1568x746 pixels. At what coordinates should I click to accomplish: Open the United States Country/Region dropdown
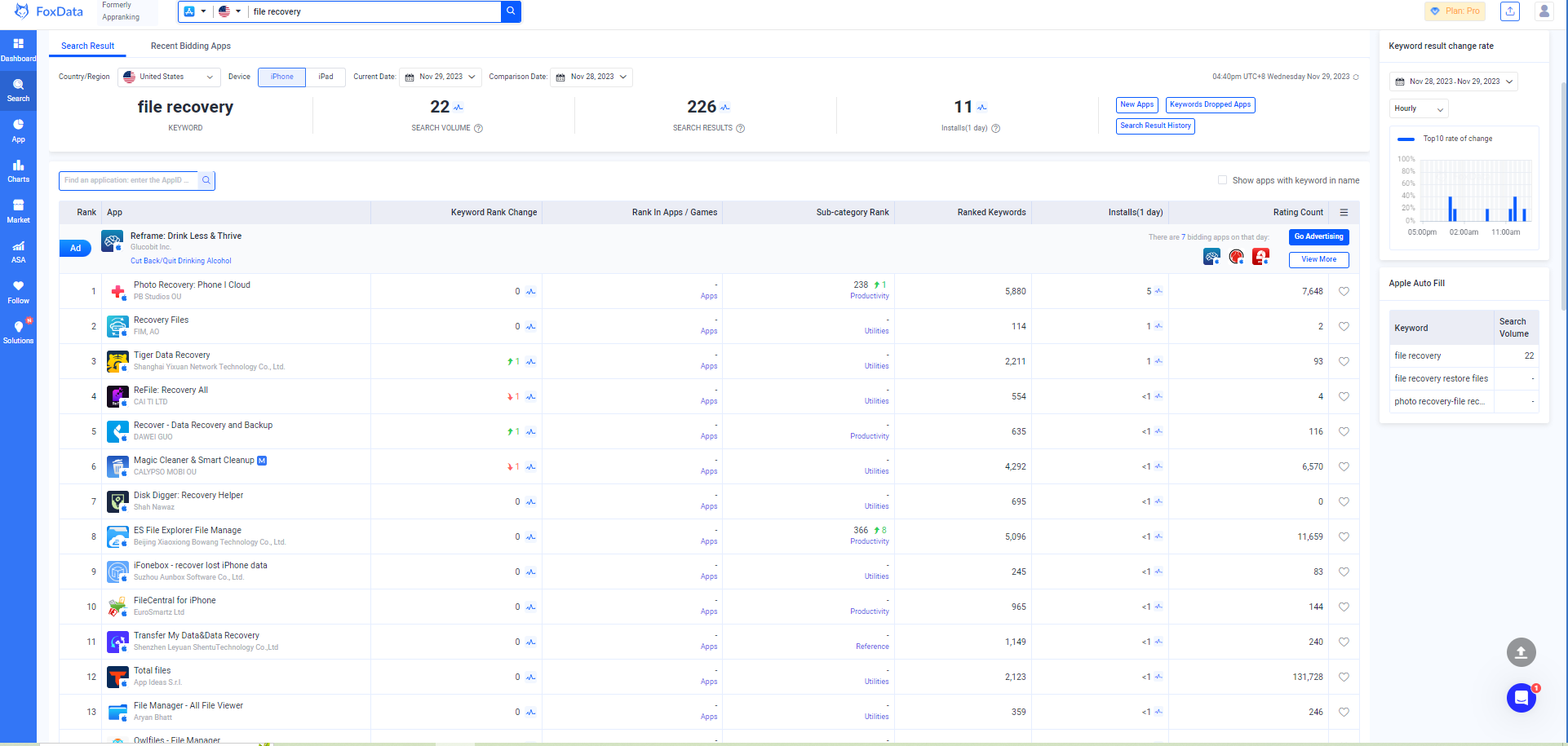click(x=169, y=77)
